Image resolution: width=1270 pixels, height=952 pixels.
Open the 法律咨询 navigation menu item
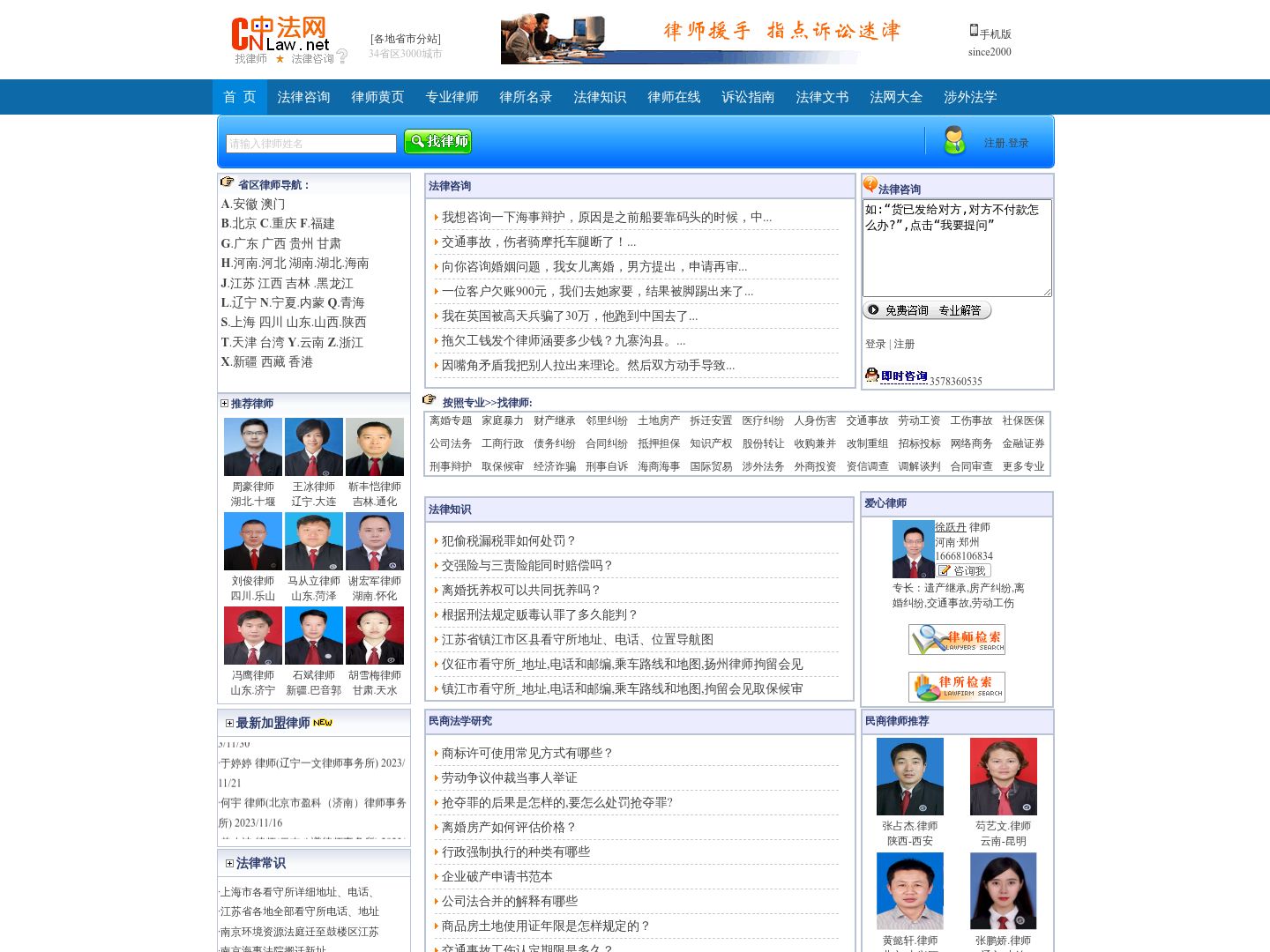303,97
